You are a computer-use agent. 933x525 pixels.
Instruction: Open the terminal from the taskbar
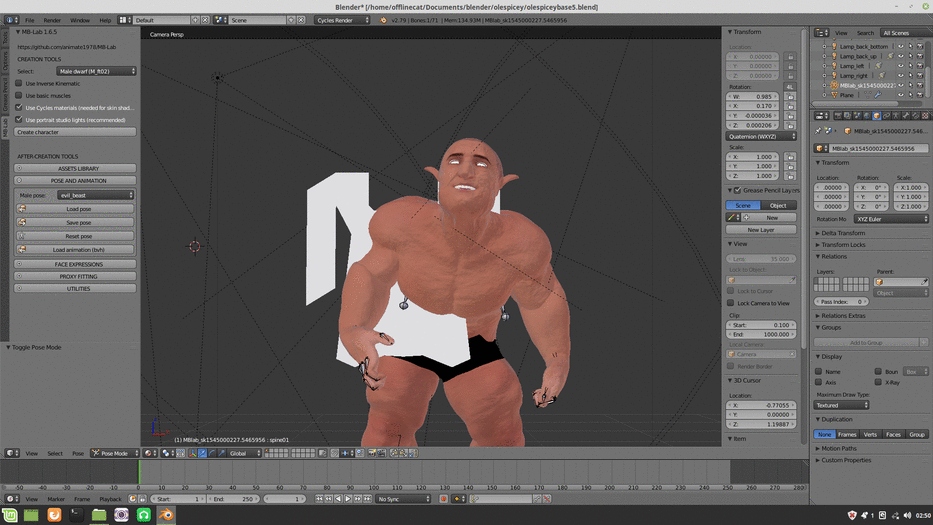coord(76,515)
